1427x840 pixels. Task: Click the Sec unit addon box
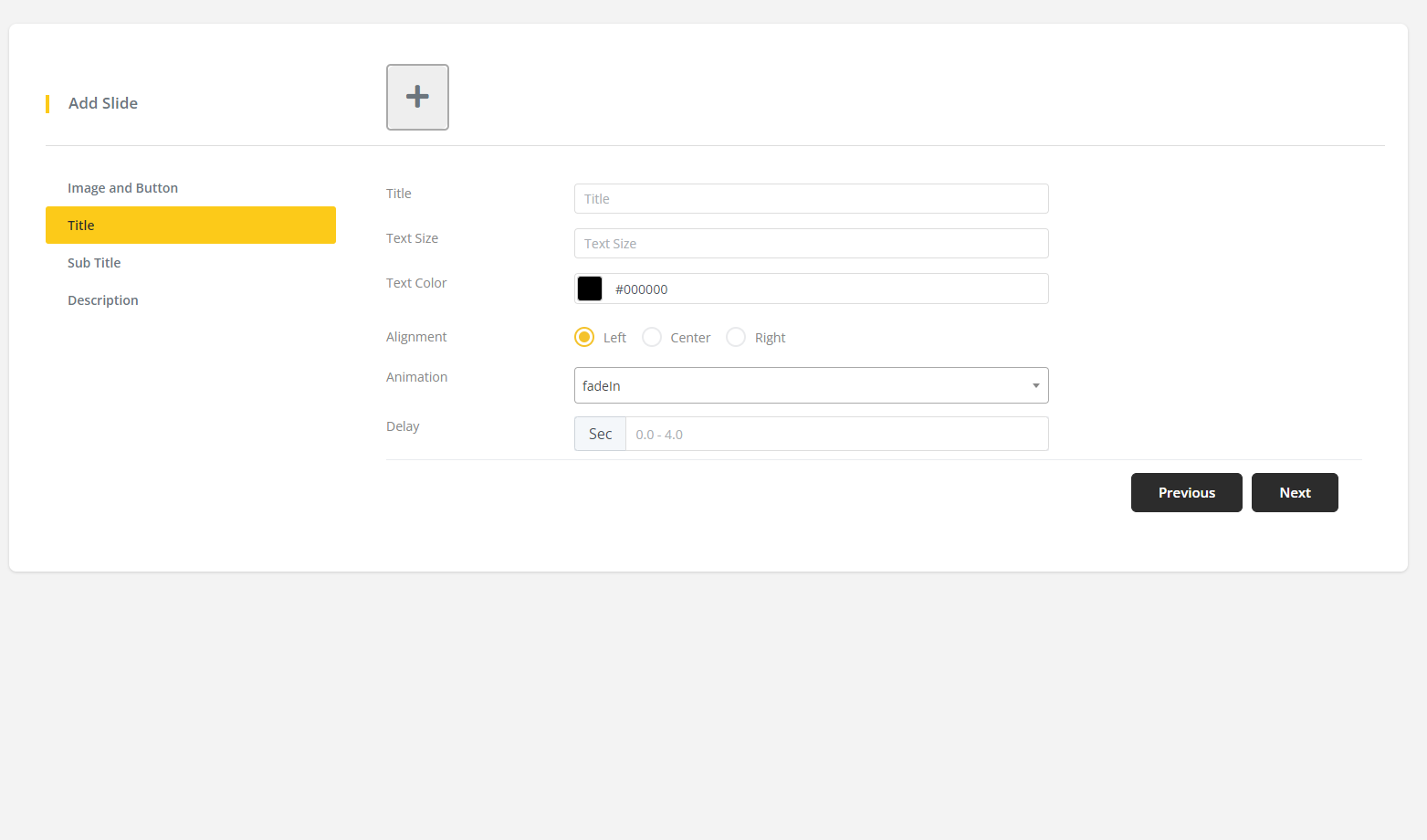[x=600, y=435]
